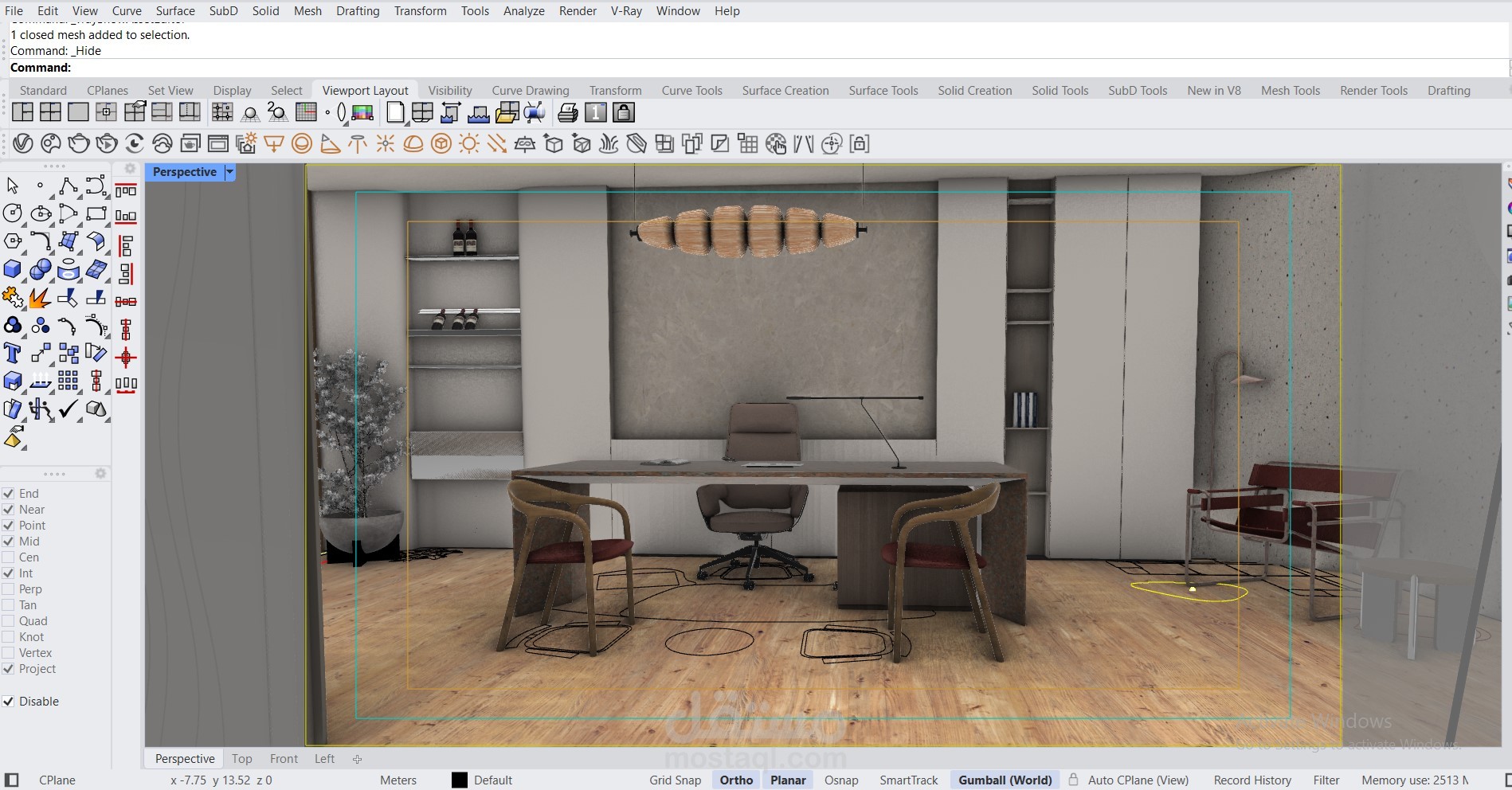This screenshot has height=790, width=1512.
Task: Select the Circle drawing tool
Action: pos(12,213)
